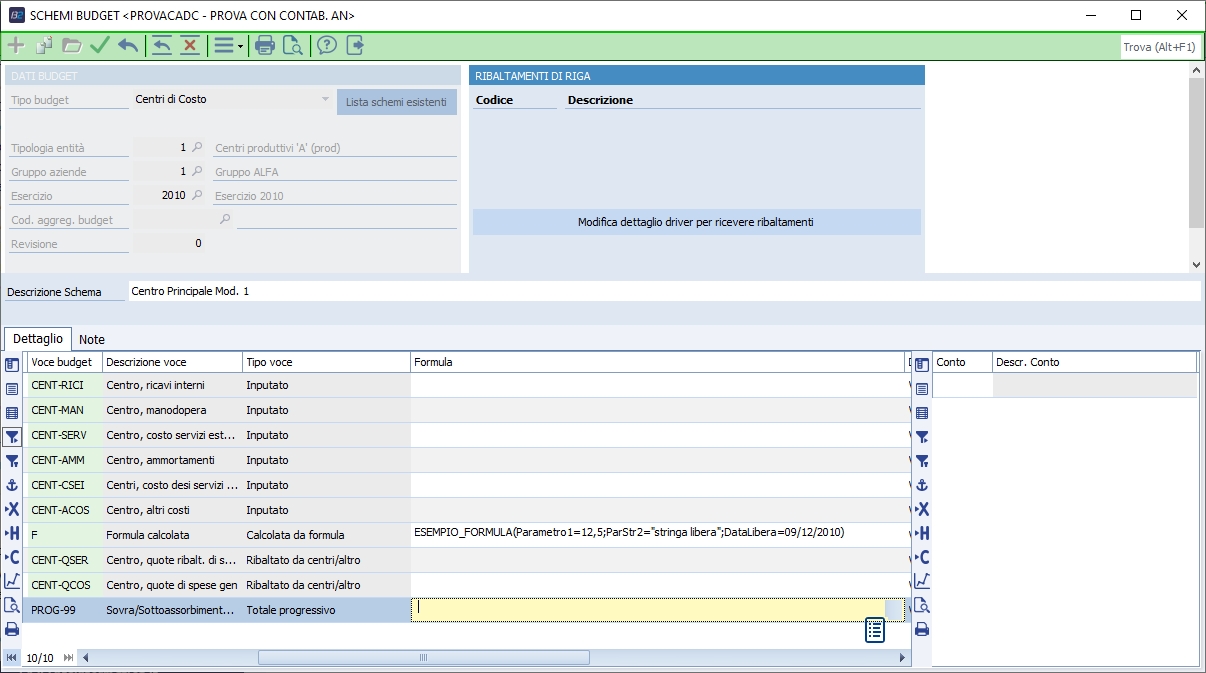The width and height of the screenshot is (1206, 673).
Task: Open the Tipo budget dropdown
Action: coord(325,99)
